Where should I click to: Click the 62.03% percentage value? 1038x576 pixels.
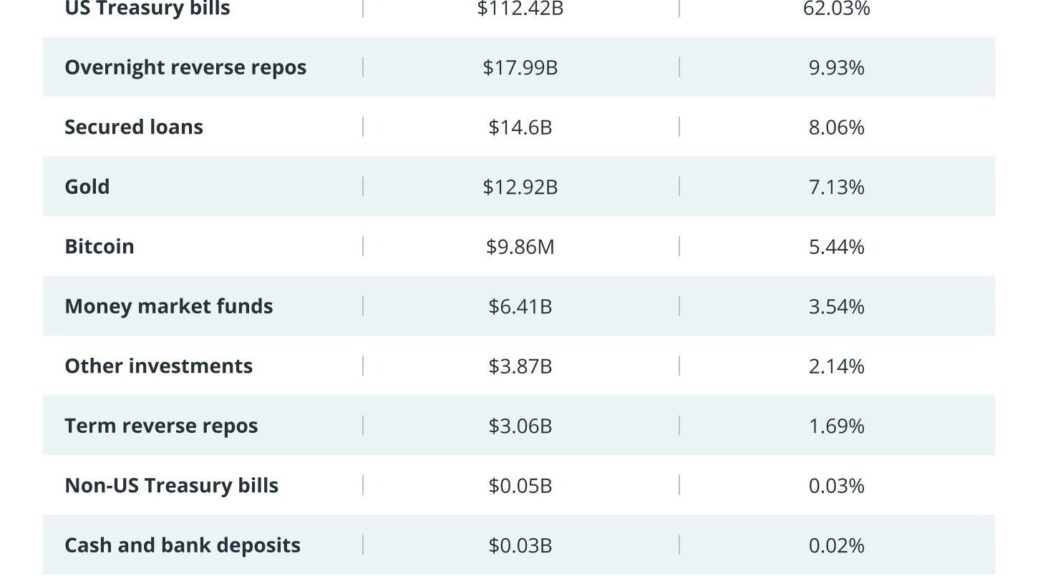pyautogui.click(x=836, y=8)
